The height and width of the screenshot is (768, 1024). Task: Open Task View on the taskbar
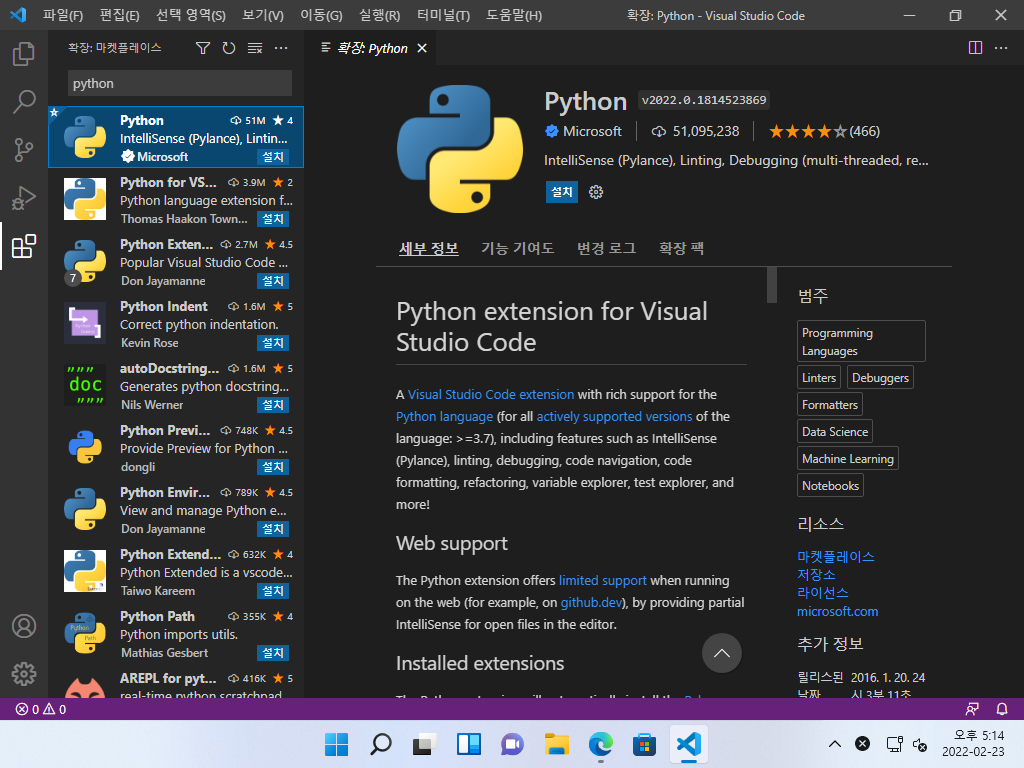tap(424, 744)
